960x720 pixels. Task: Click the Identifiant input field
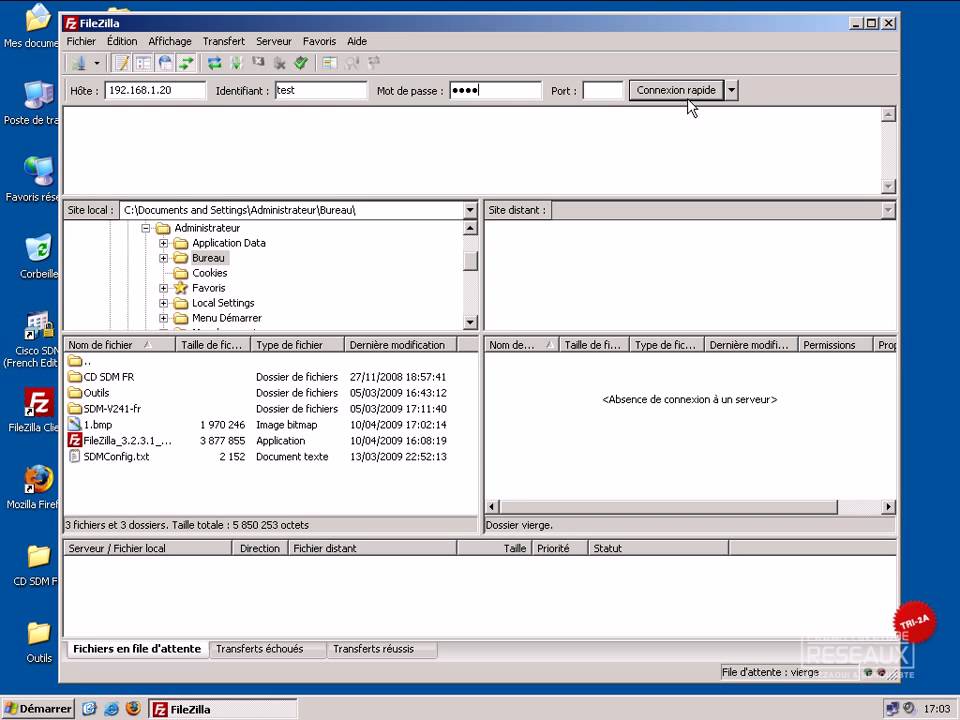(321, 91)
